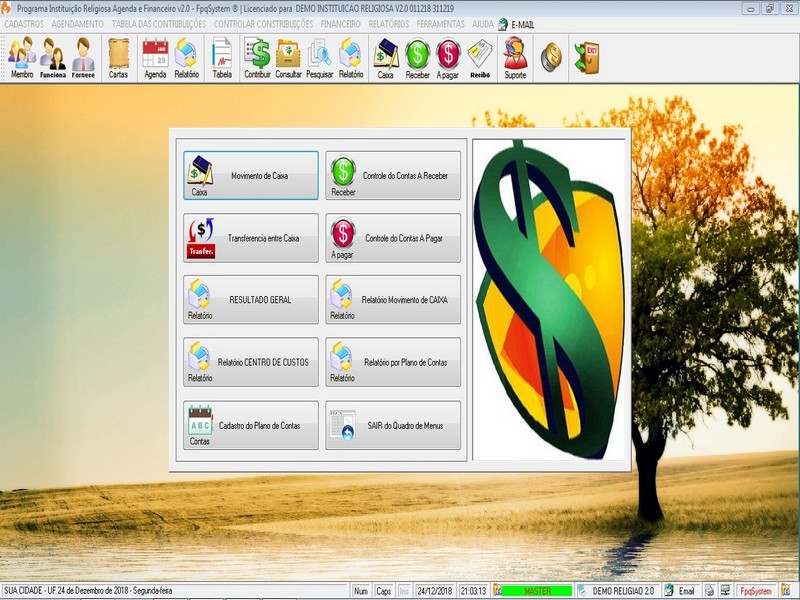Viewport: 800px width, 600px height.
Task: Open the TABELA DAS CONTRIBUIÇÕES menu
Action: pos(159,24)
